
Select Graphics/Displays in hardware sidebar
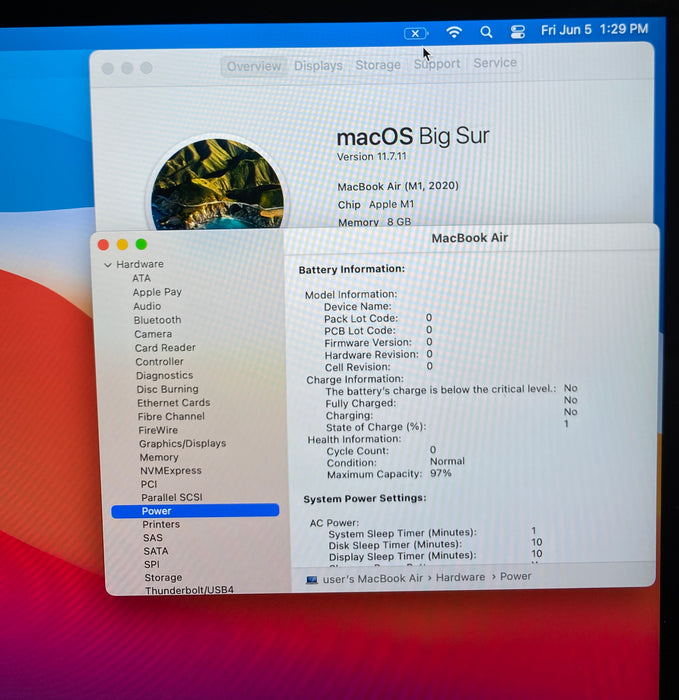pyautogui.click(x=182, y=444)
